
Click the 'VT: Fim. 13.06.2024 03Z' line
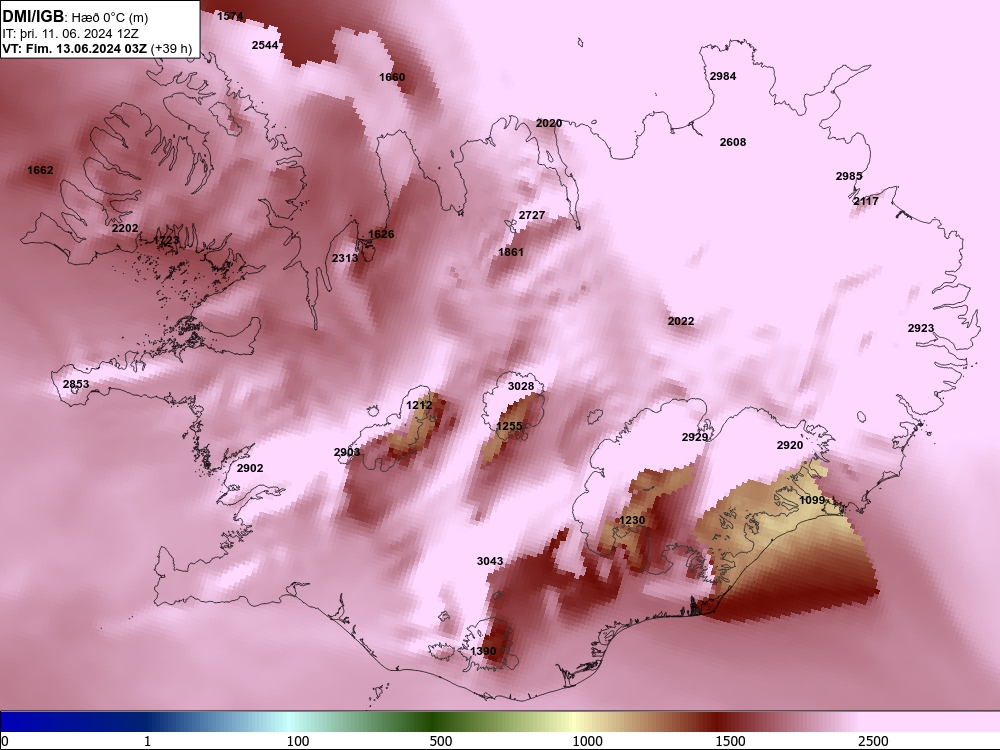pos(75,48)
